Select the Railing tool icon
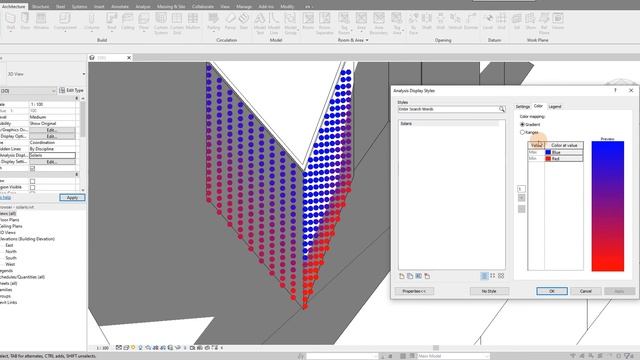This screenshot has width=640, height=360. (213, 18)
